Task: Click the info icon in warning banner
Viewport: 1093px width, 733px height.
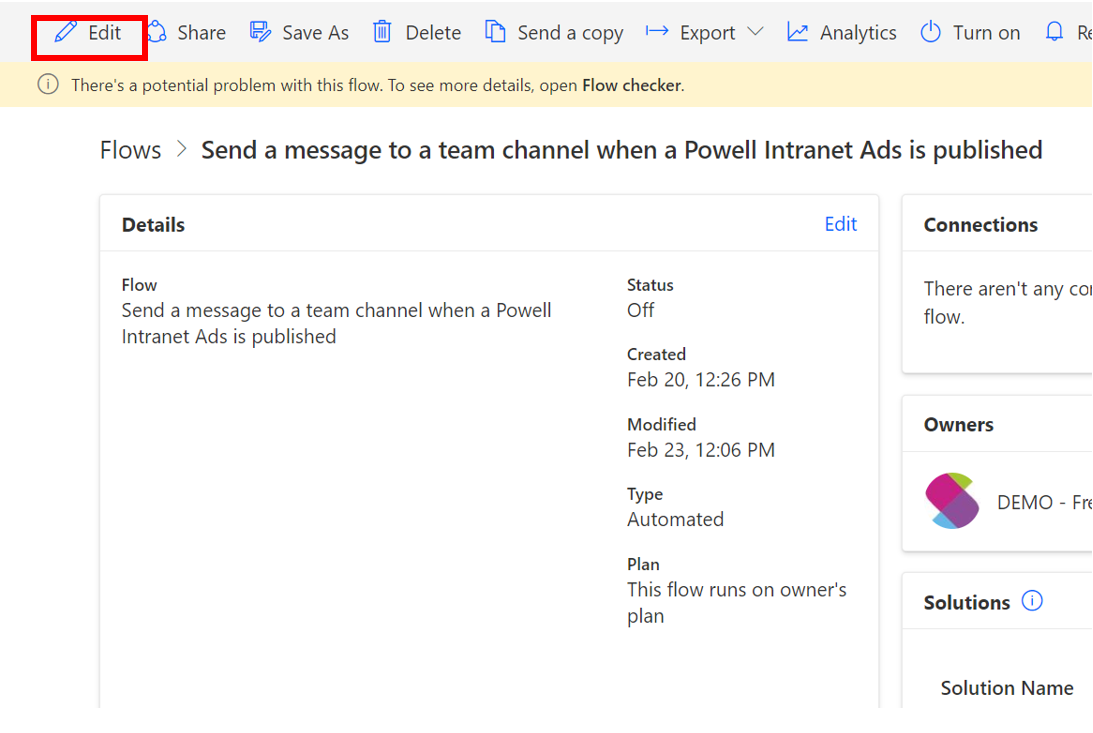Action: click(48, 85)
